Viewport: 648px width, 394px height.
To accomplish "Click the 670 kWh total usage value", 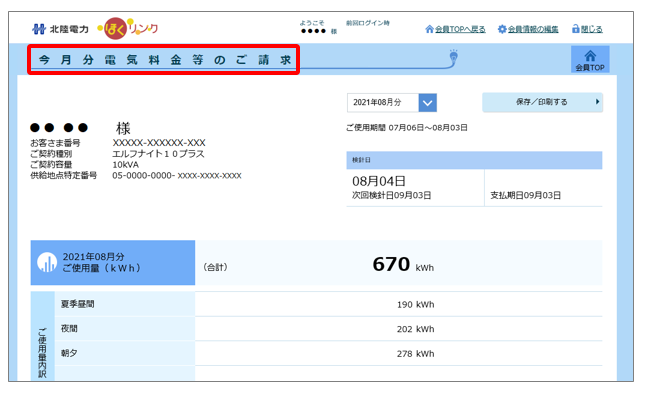I will click(x=403, y=265).
